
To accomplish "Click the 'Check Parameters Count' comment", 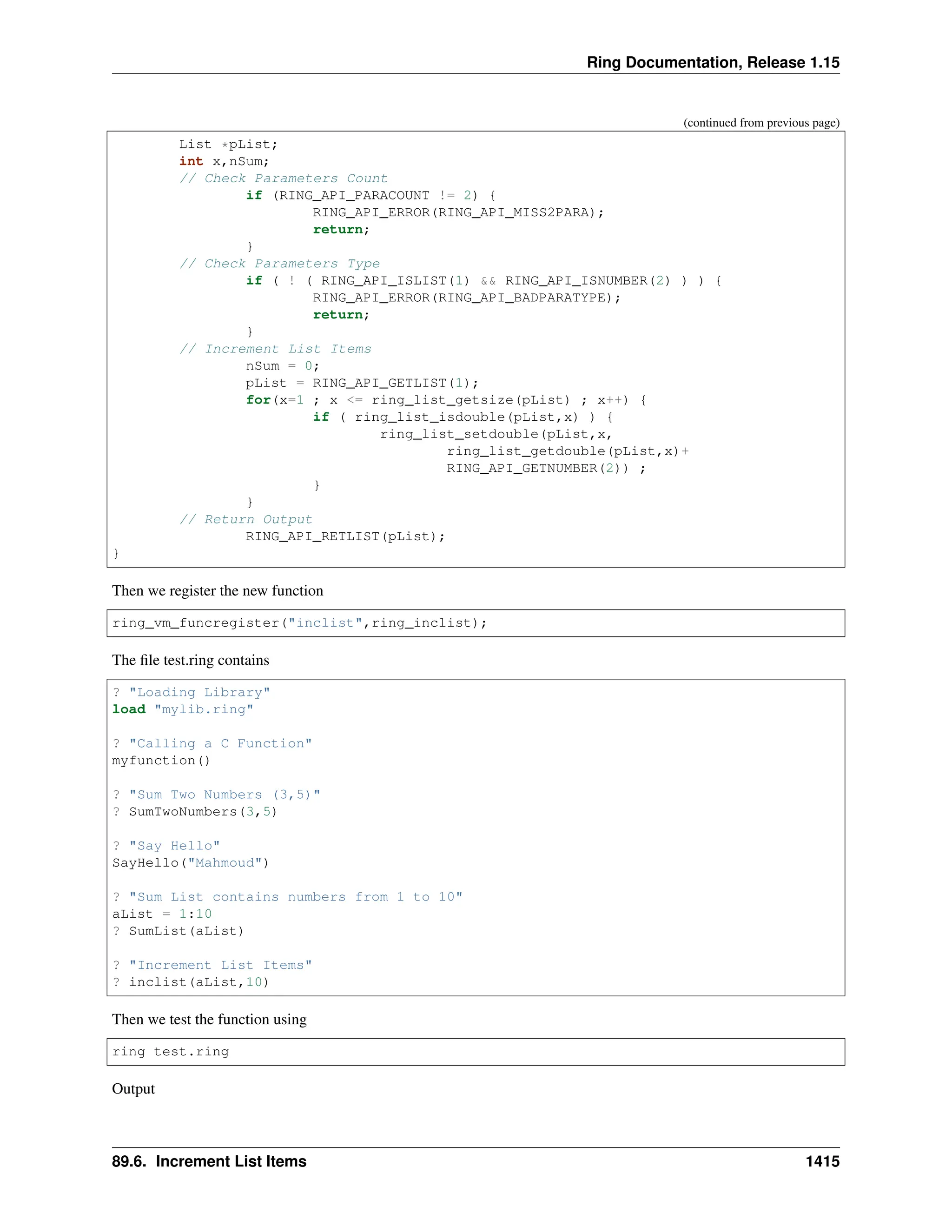I will [283, 178].
